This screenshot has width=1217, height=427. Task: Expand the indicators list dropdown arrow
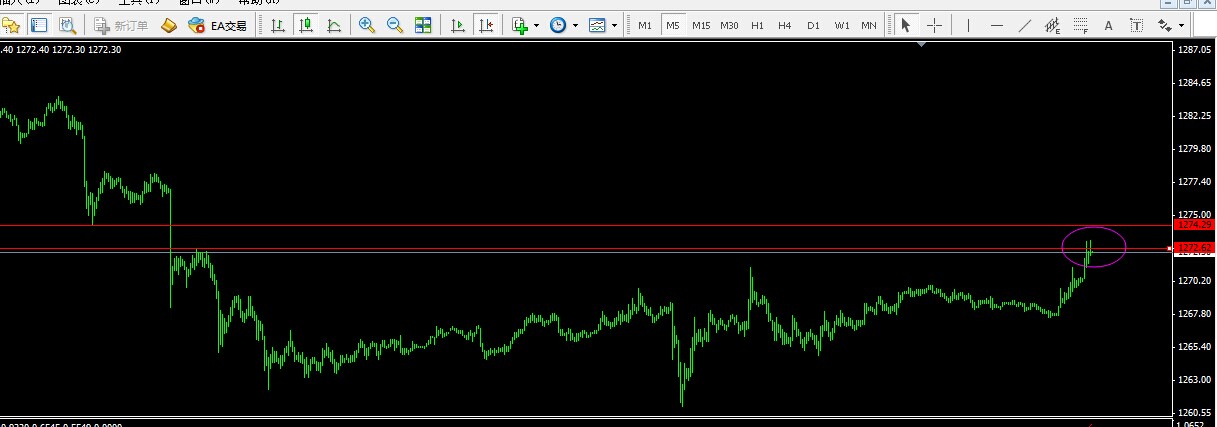tap(537, 25)
